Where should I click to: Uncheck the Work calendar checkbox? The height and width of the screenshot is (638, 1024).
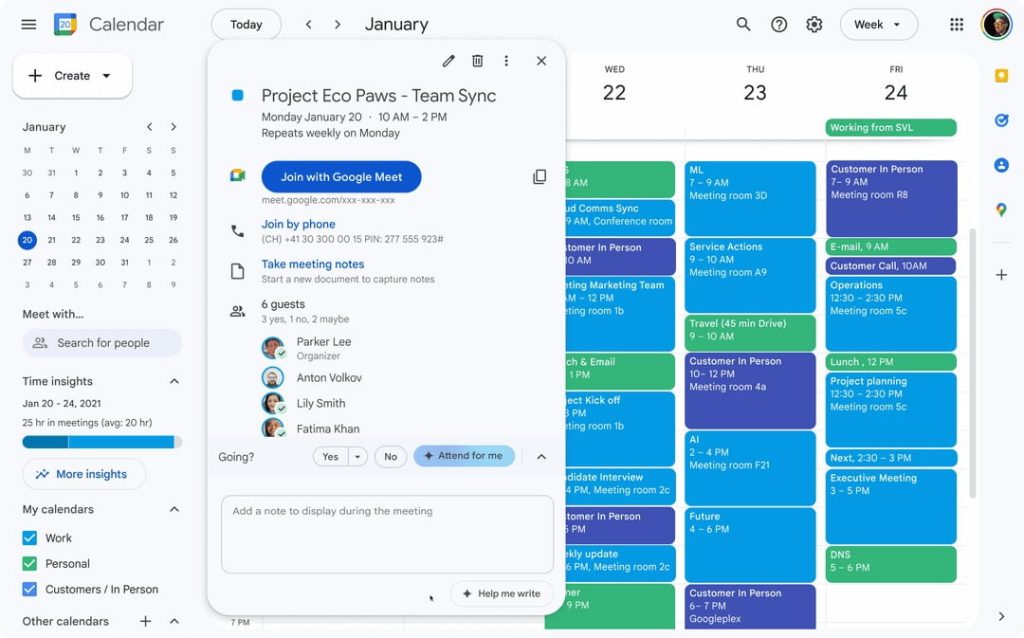coord(30,538)
